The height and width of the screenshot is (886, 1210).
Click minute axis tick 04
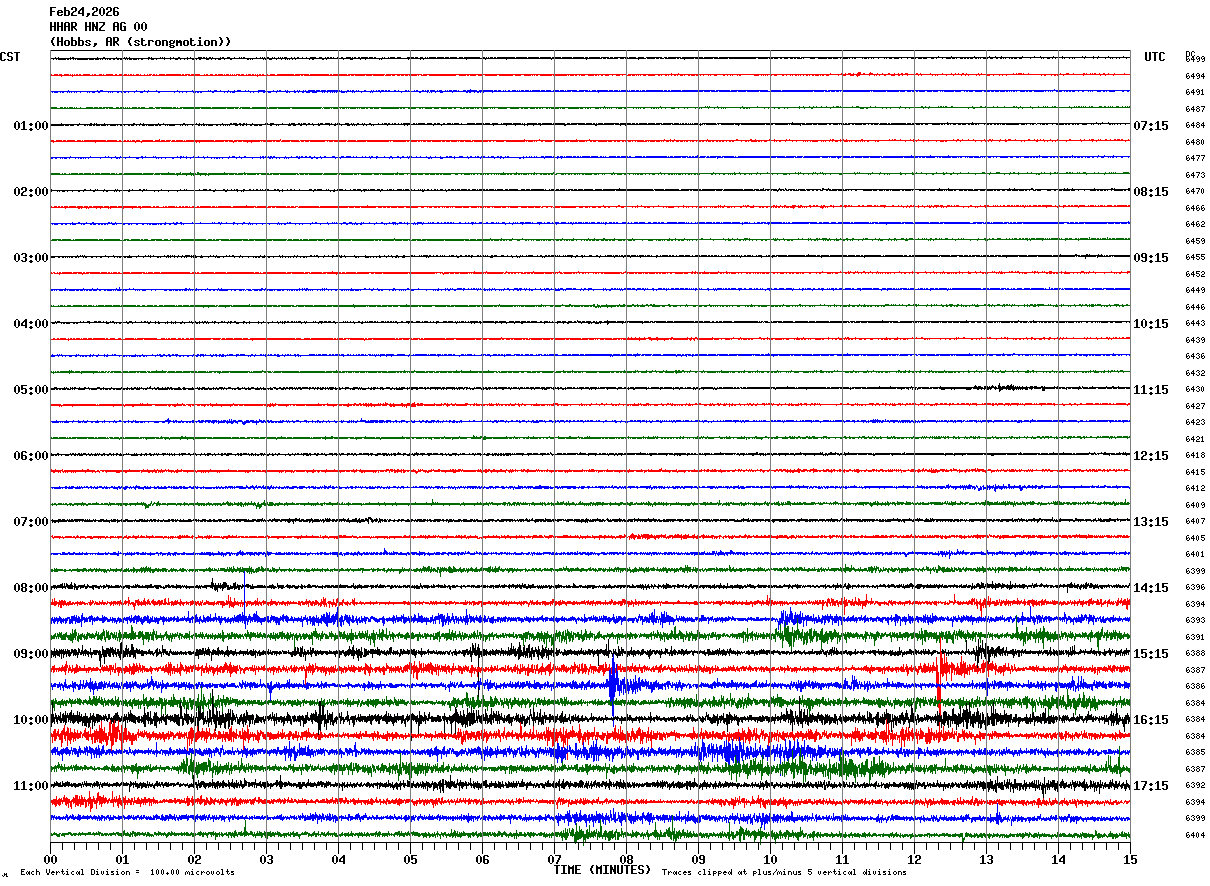click(338, 859)
